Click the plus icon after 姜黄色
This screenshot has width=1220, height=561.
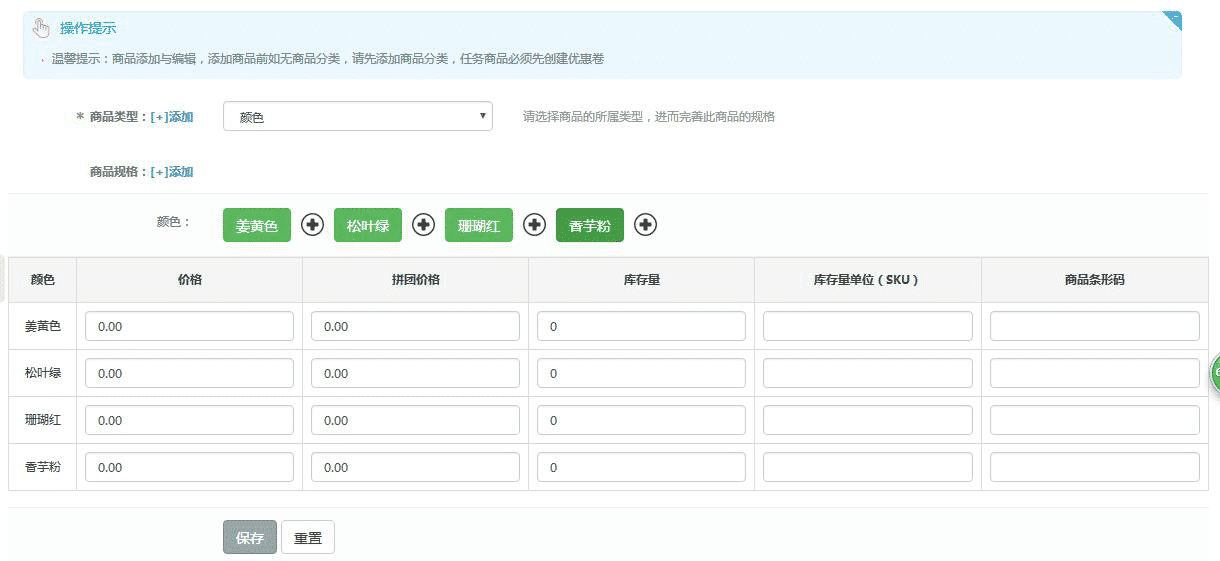click(313, 225)
